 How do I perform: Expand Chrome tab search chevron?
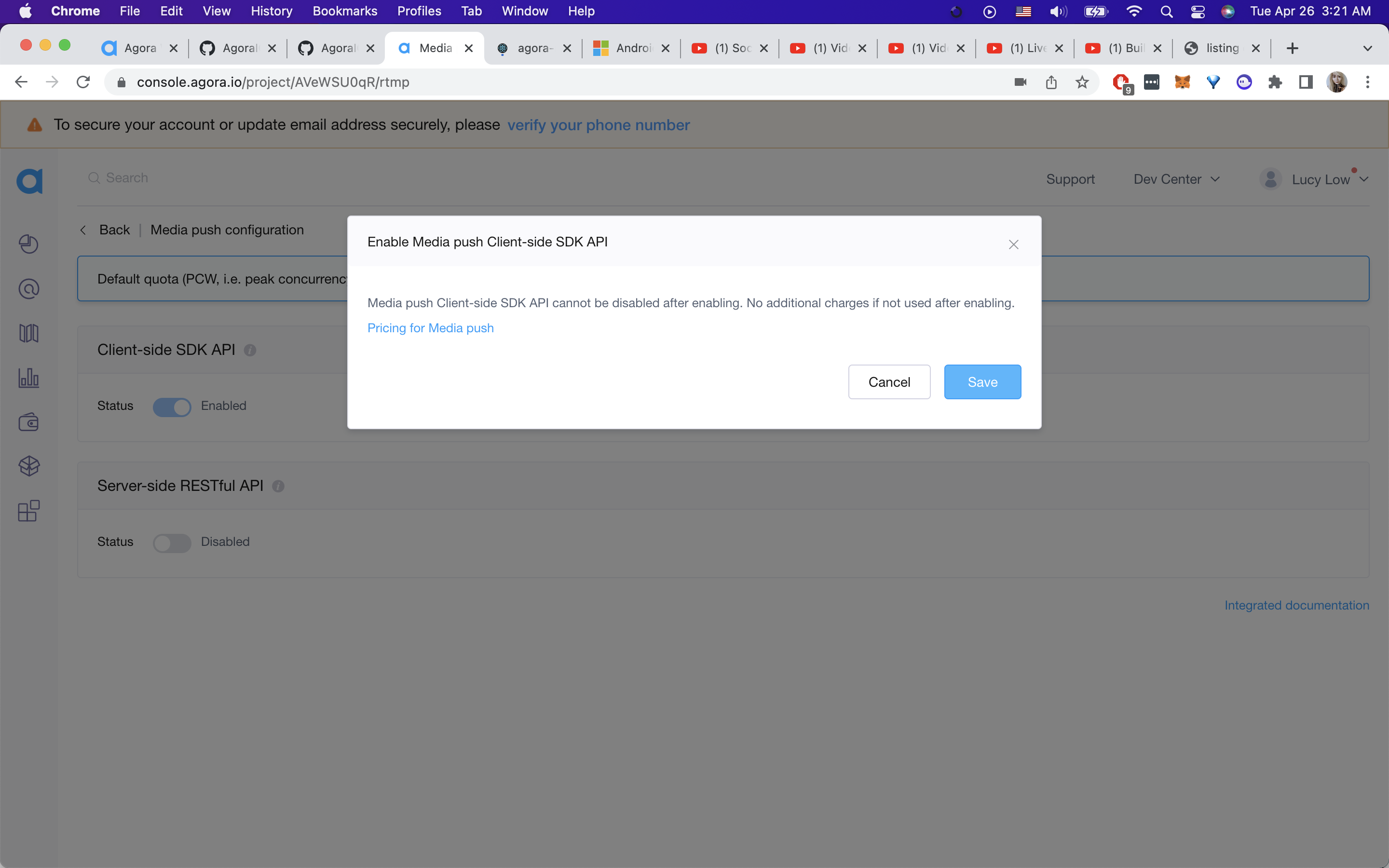[1367, 49]
